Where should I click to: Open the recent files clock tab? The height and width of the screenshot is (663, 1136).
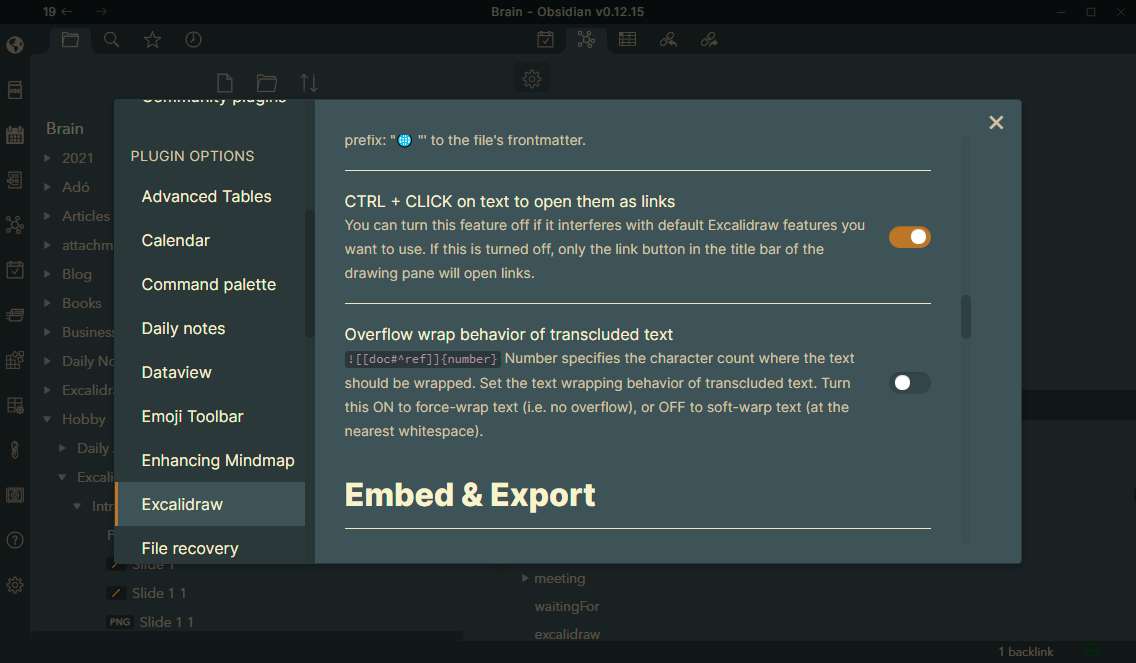pos(193,40)
